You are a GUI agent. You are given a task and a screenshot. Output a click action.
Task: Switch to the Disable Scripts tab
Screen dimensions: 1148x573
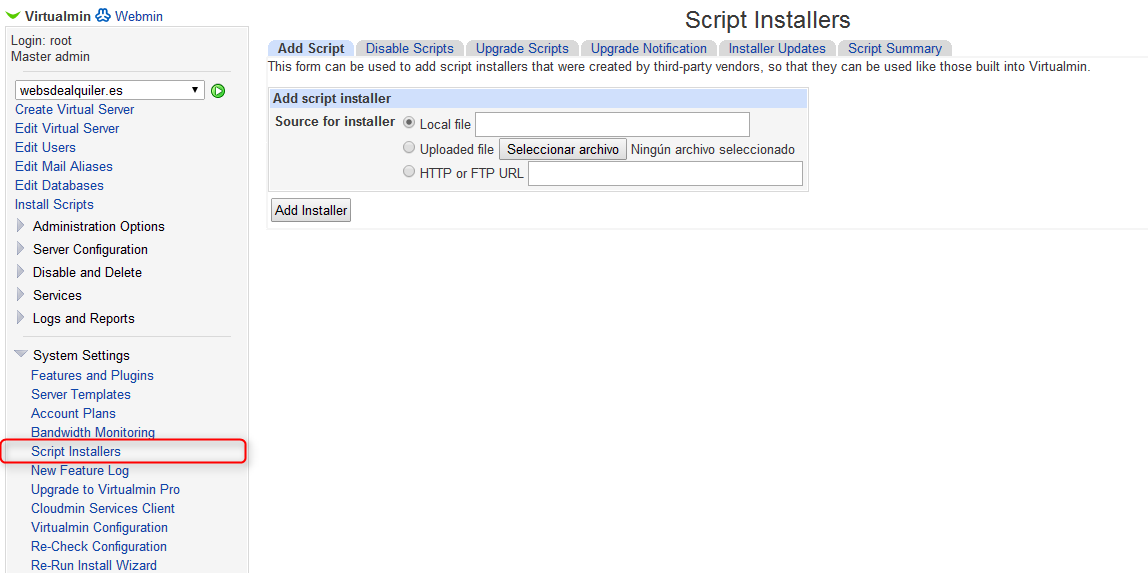click(409, 48)
